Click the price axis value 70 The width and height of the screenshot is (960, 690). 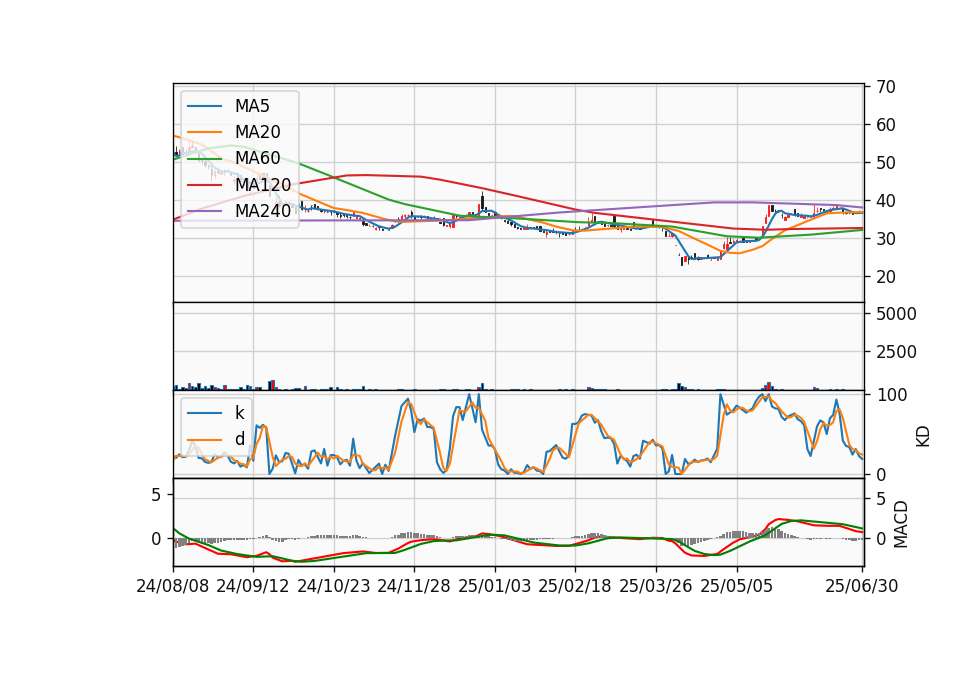coord(886,87)
